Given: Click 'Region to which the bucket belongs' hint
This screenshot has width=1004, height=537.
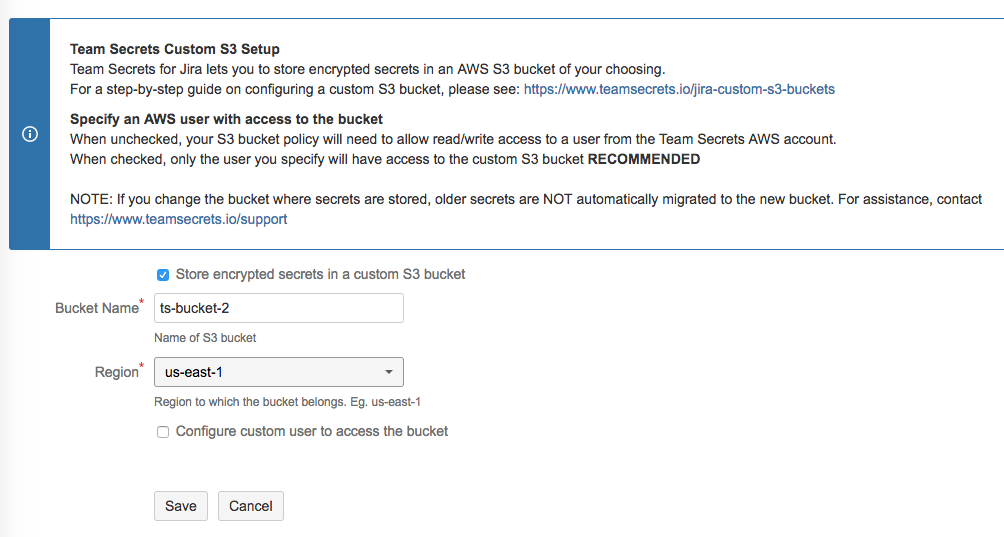Looking at the screenshot, I should pos(287,402).
